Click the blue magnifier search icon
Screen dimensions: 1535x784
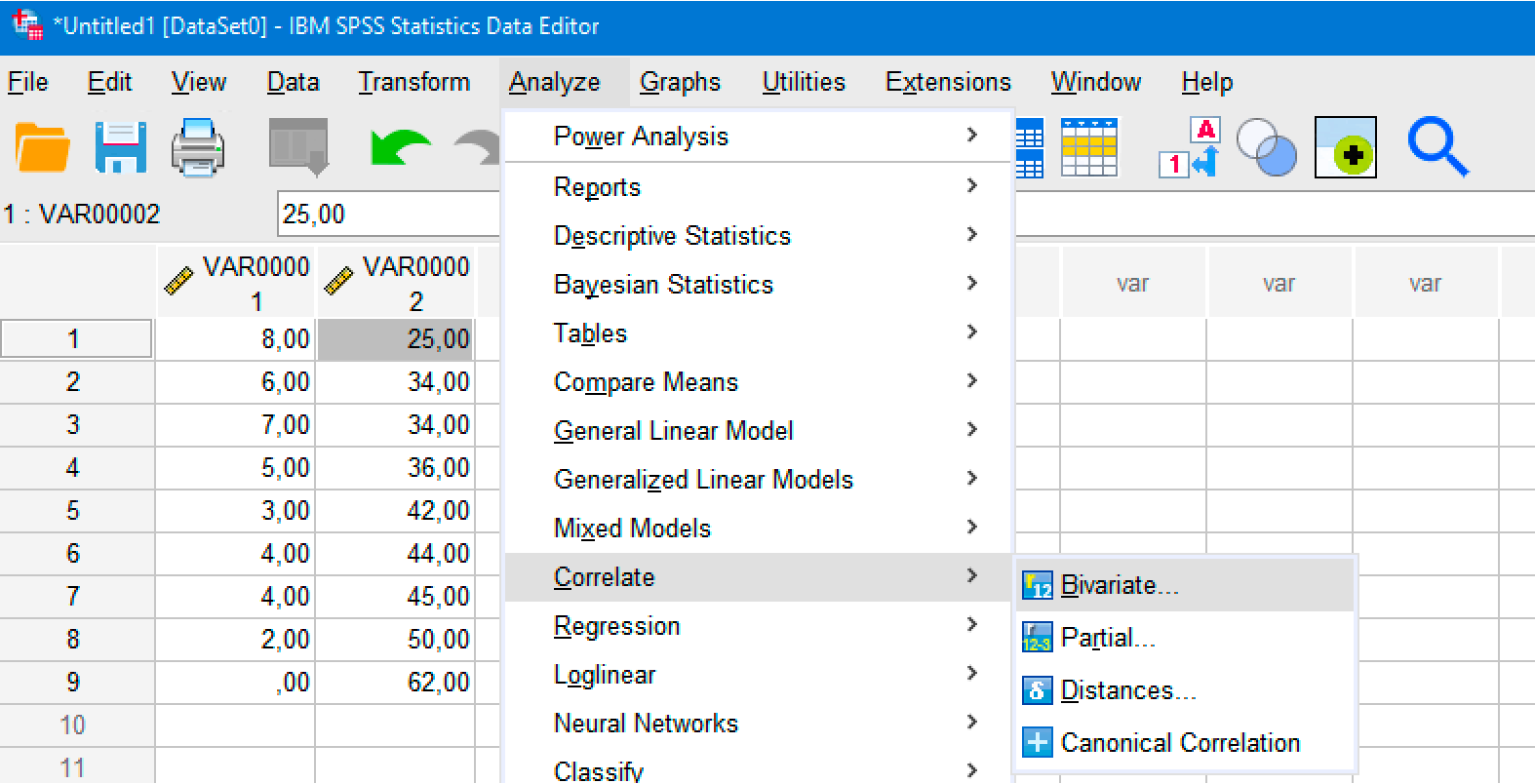click(x=1437, y=148)
